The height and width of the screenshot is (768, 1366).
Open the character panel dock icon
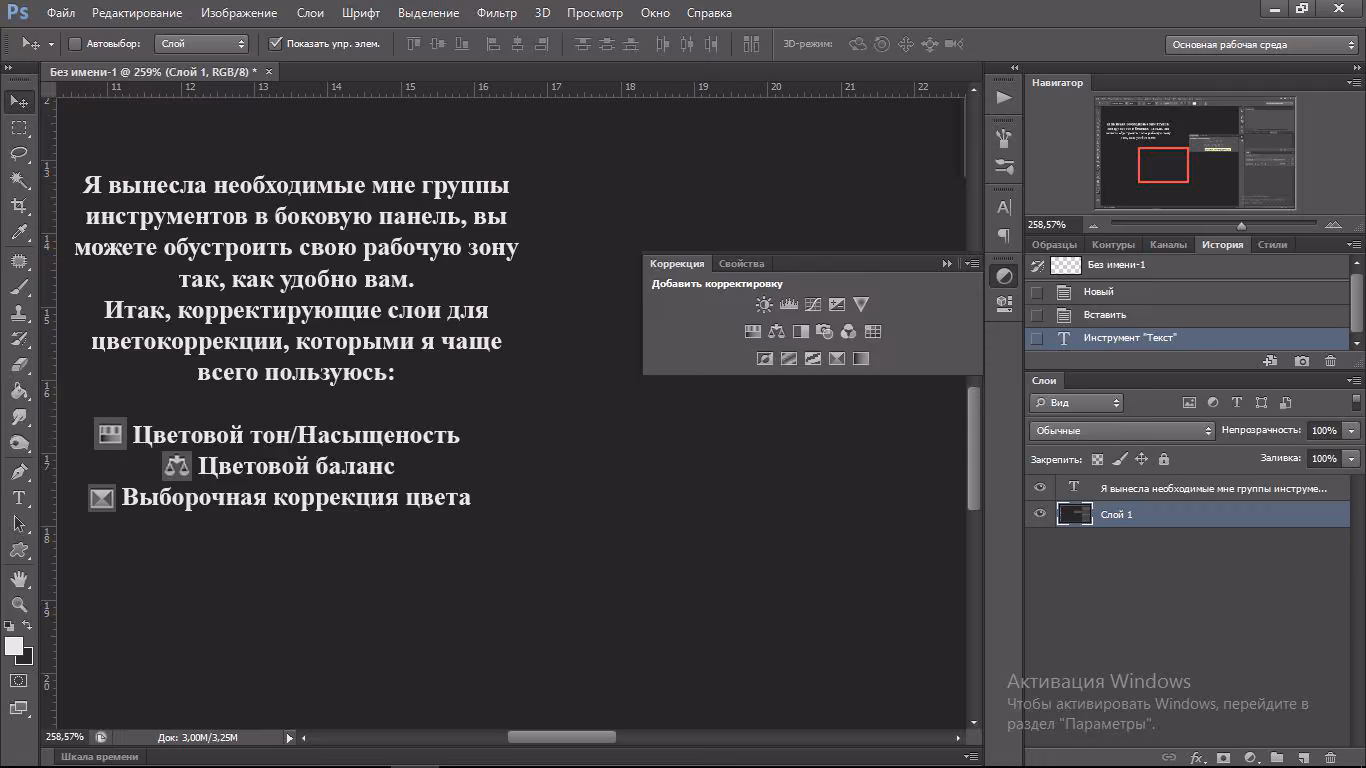pos(1004,208)
